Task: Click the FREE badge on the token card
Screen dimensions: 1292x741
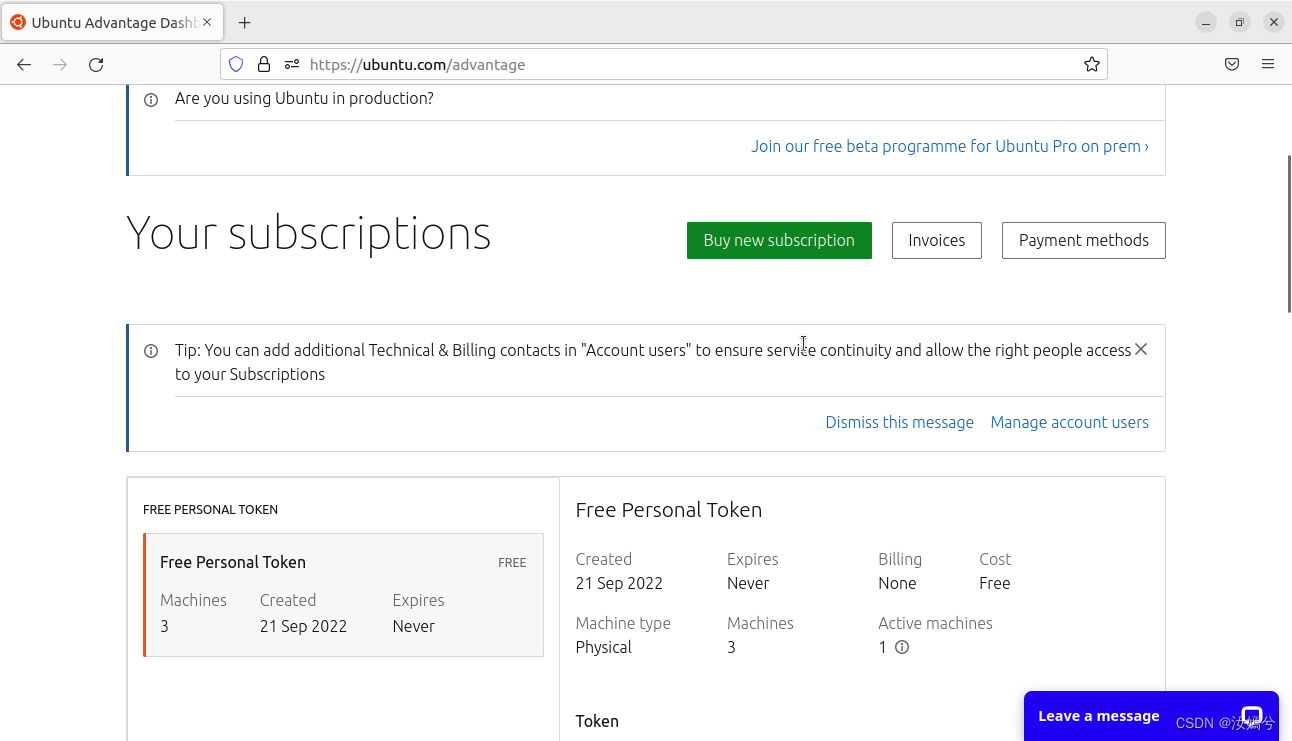Action: coord(512,563)
